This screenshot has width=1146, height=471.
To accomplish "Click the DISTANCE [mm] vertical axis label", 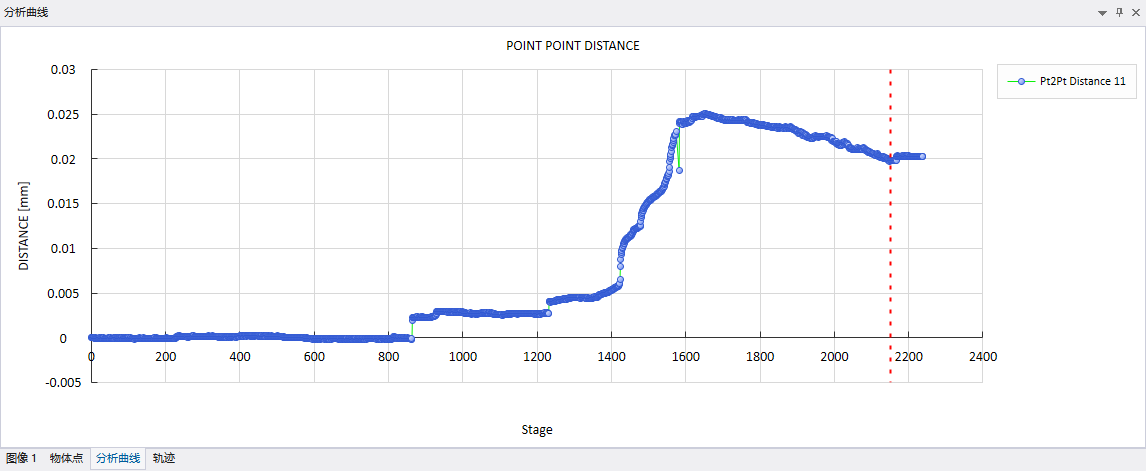I will [x=24, y=226].
